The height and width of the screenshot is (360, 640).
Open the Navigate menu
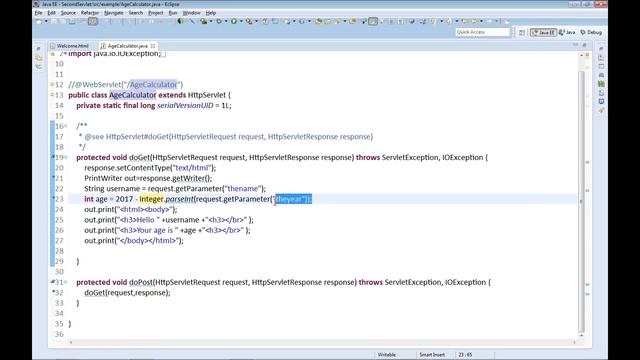tap(113, 13)
